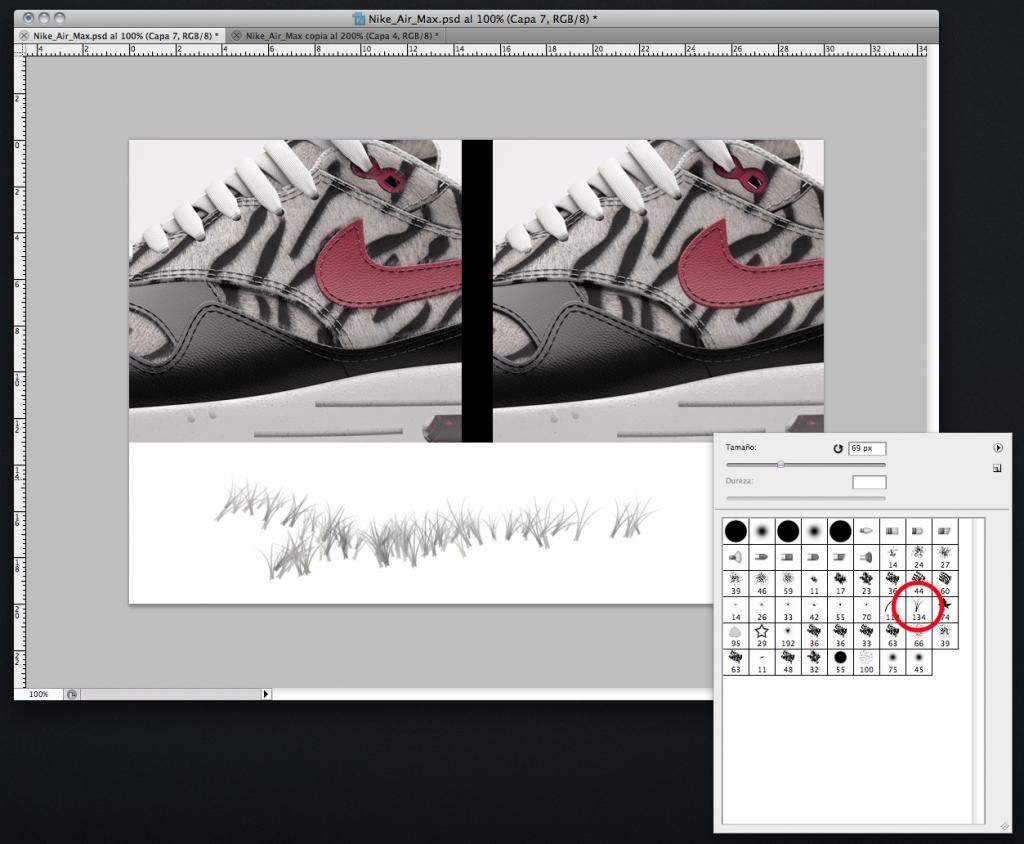Pick the rough brush preset labeled 32

point(814,662)
